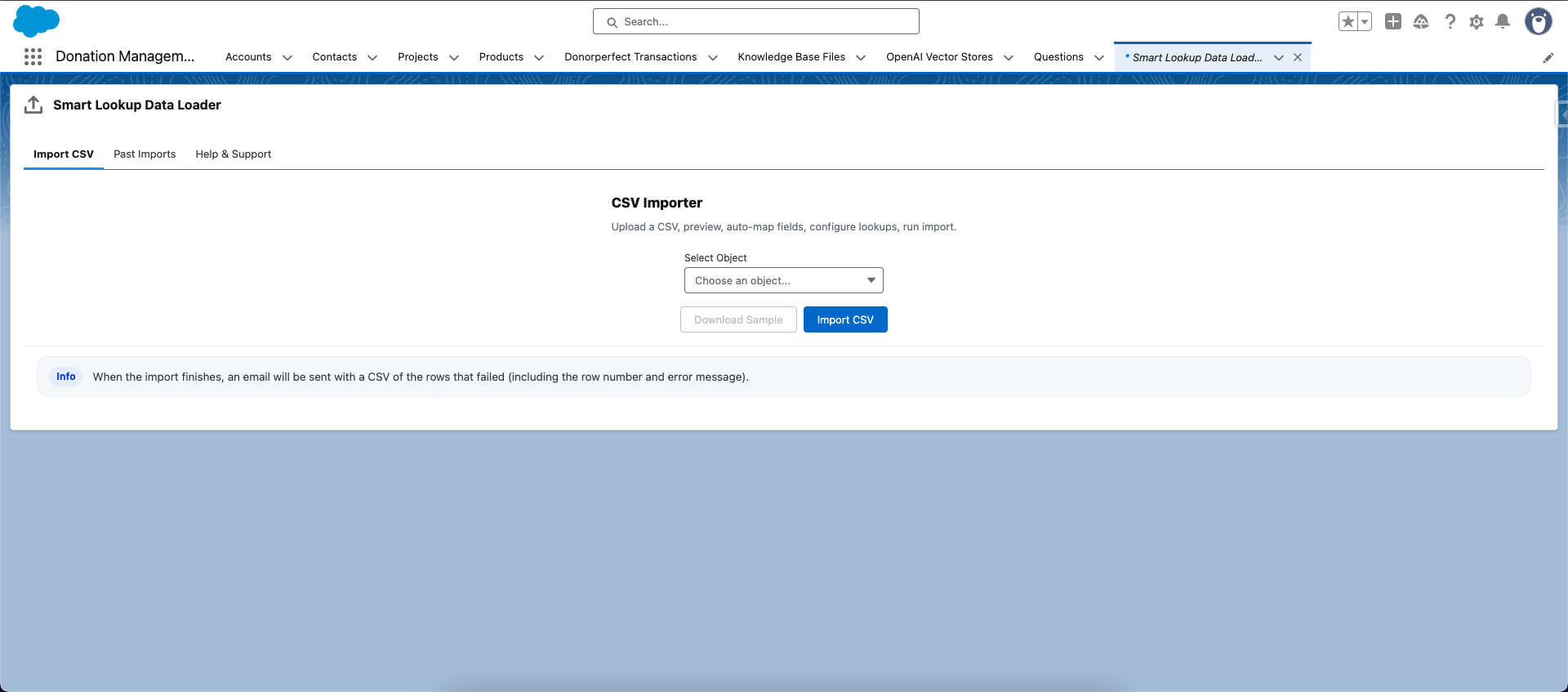
Task: Open the Questions tab
Action: (1058, 57)
